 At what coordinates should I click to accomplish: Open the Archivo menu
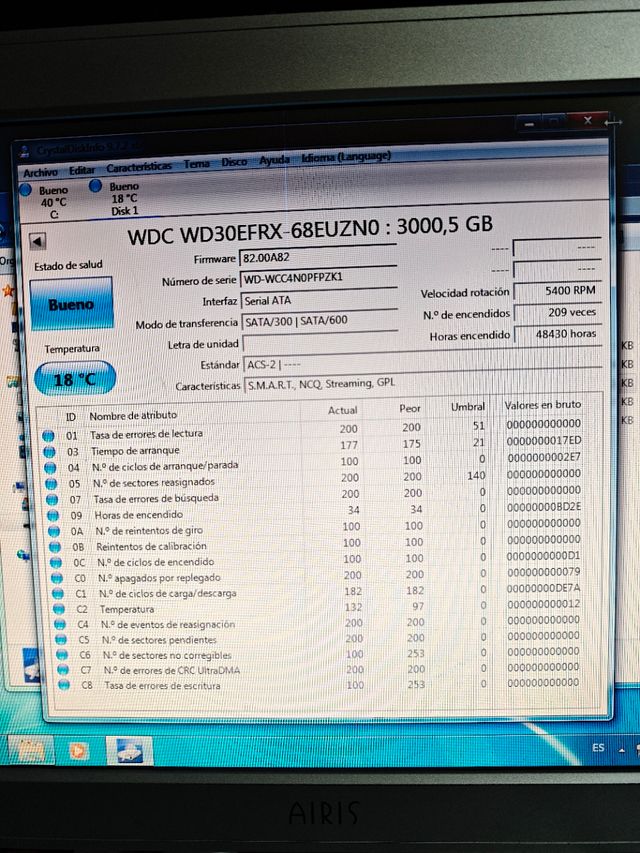(x=40, y=172)
